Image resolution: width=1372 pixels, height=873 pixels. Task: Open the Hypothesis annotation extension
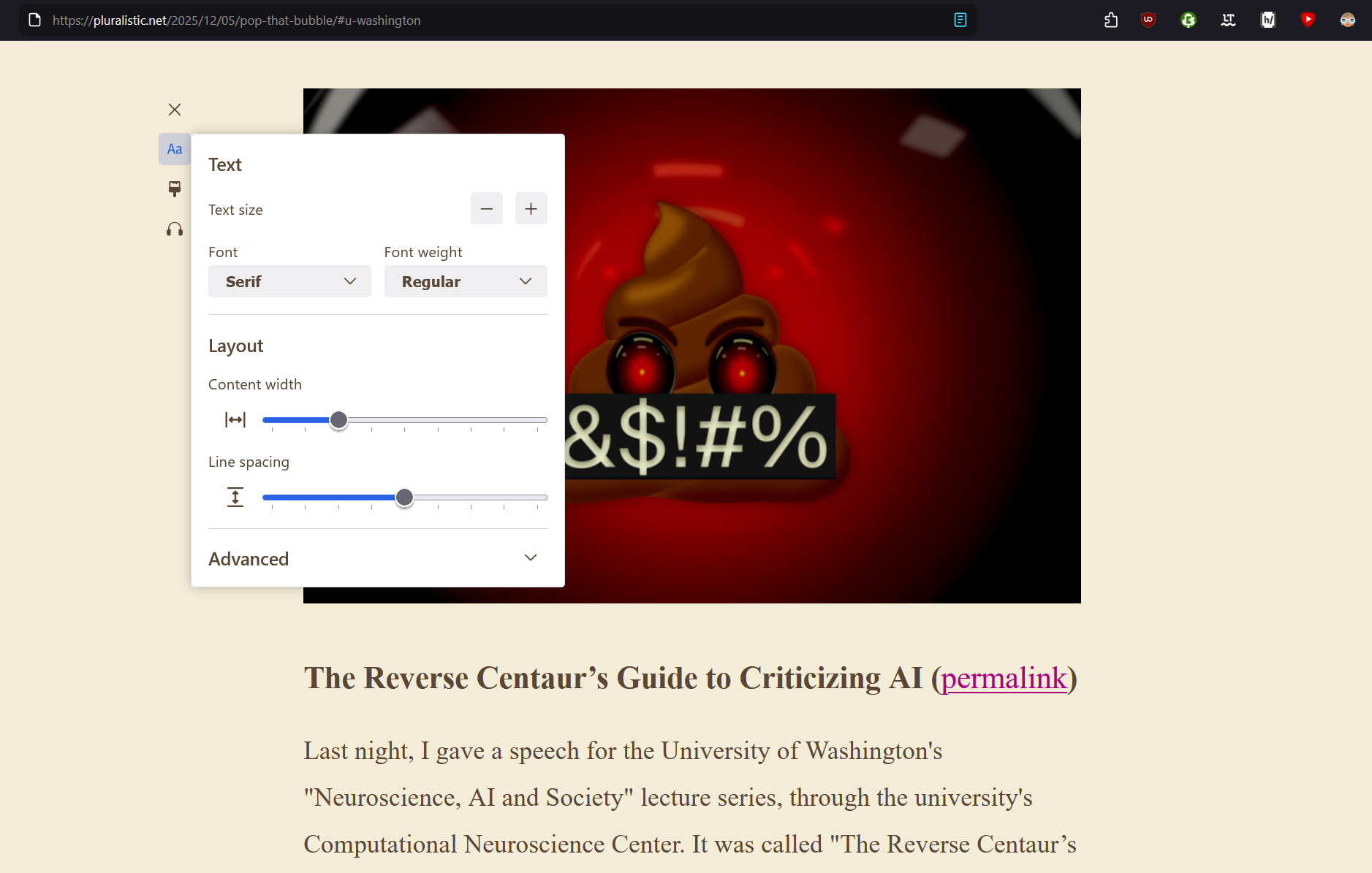tap(1268, 20)
